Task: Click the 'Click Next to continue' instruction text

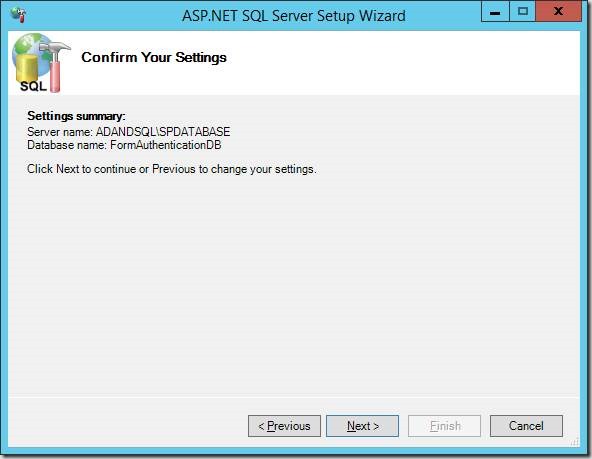Action: (172, 169)
